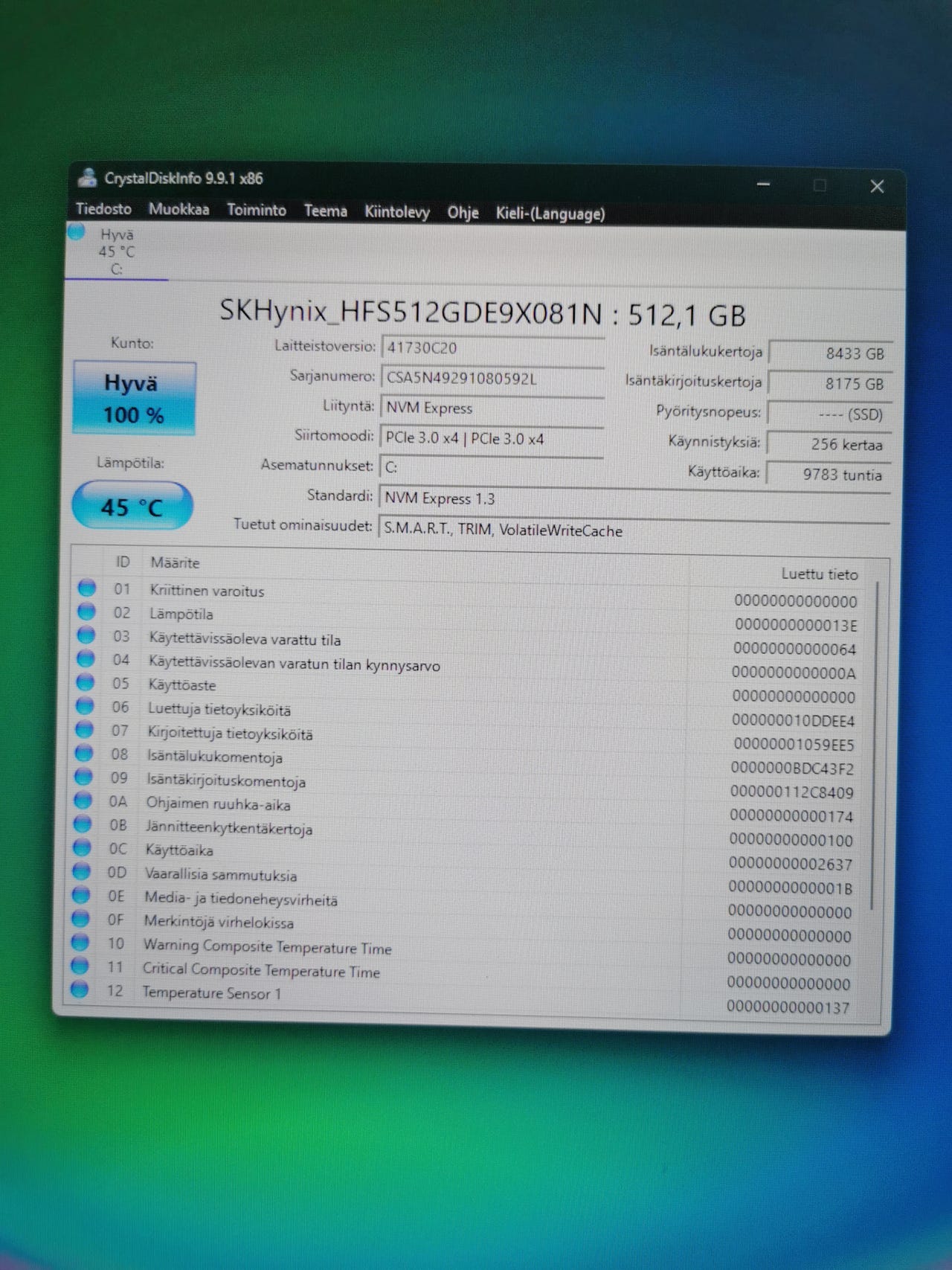This screenshot has height=1270, width=952.
Task: Click the blue health dot in the drive tab
Action: pos(76,232)
